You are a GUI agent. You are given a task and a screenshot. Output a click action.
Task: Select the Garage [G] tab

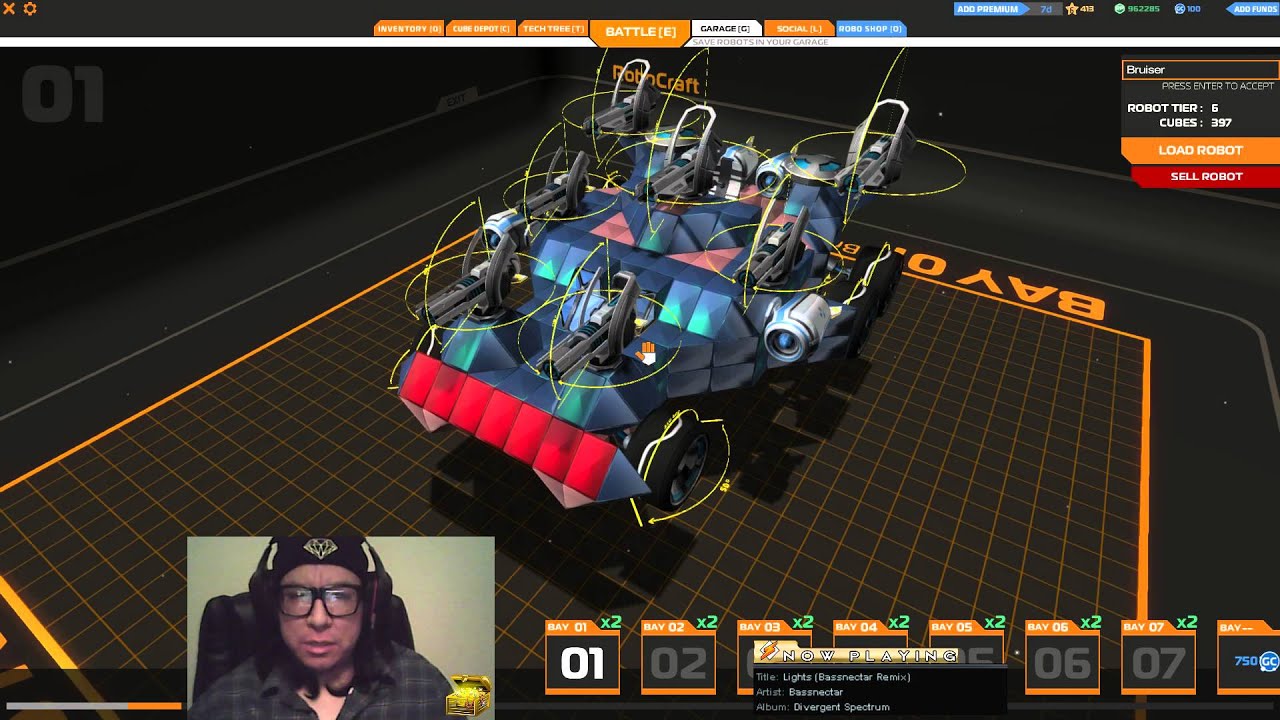pos(725,29)
